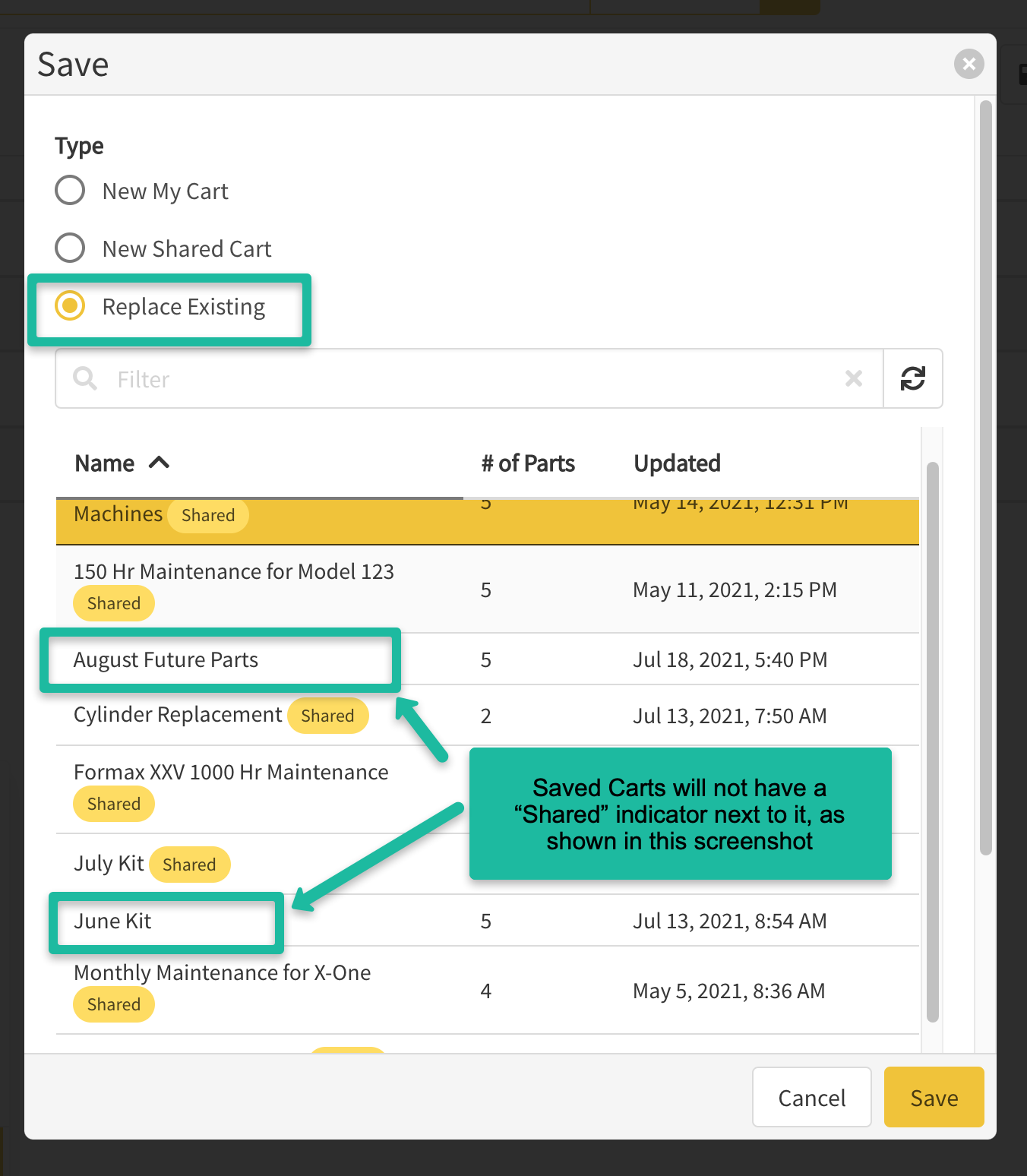Toggle sort order using Name column arrow

click(159, 463)
